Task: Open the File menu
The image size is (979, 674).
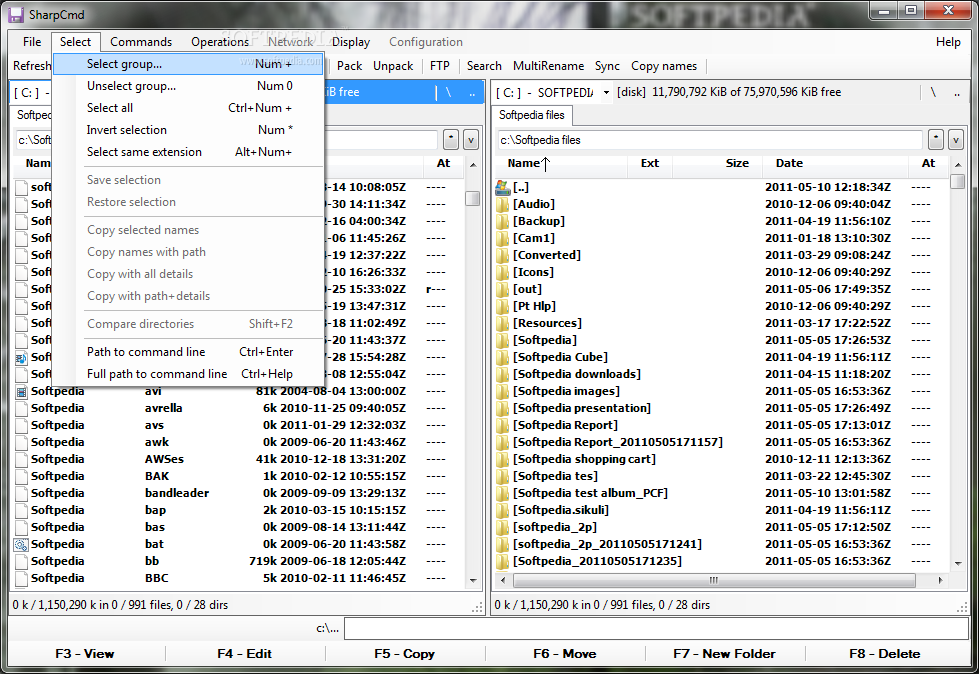Action: (x=32, y=42)
